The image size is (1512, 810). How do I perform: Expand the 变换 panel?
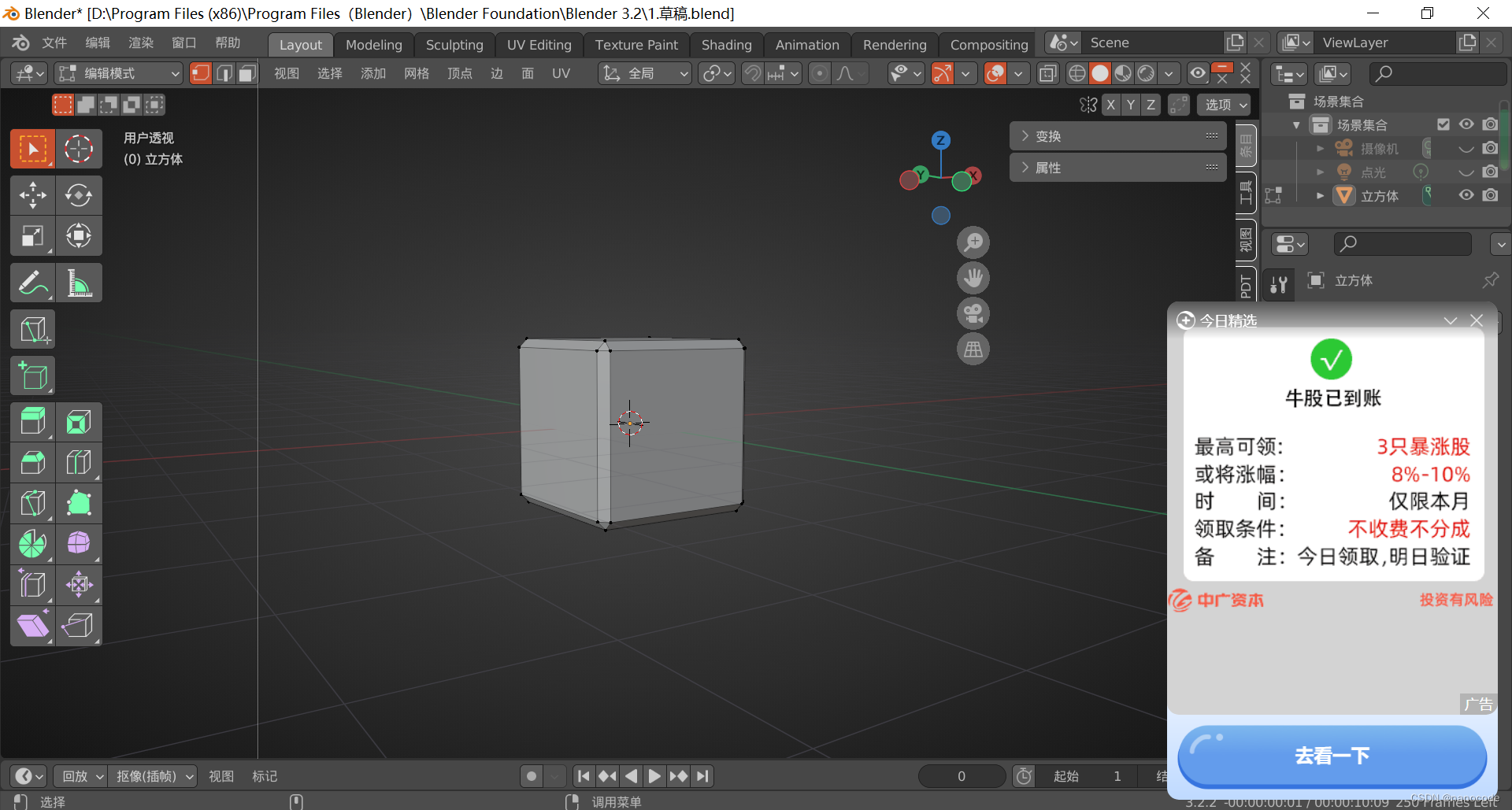click(x=1117, y=136)
